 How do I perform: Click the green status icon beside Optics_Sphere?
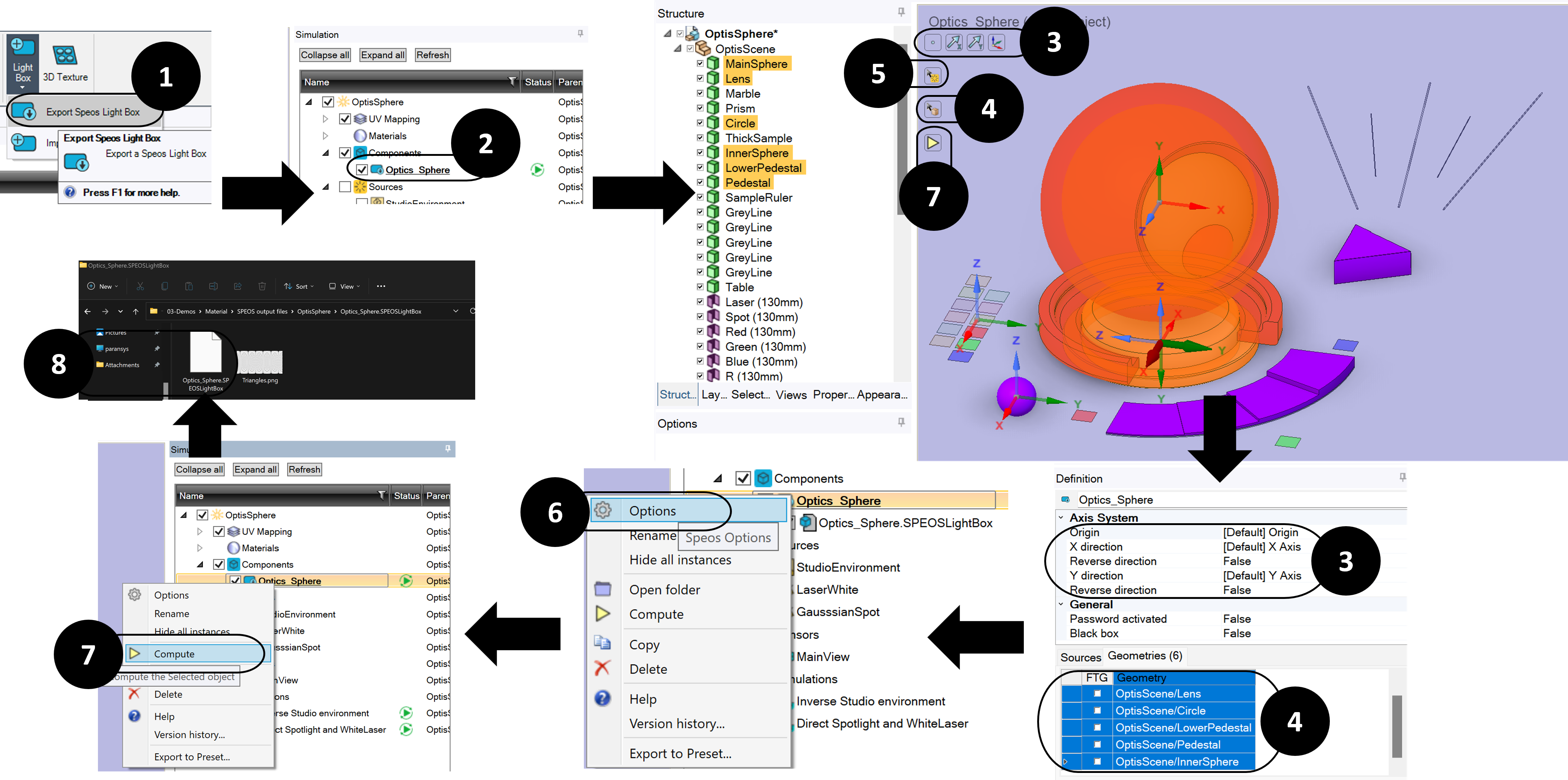click(537, 170)
